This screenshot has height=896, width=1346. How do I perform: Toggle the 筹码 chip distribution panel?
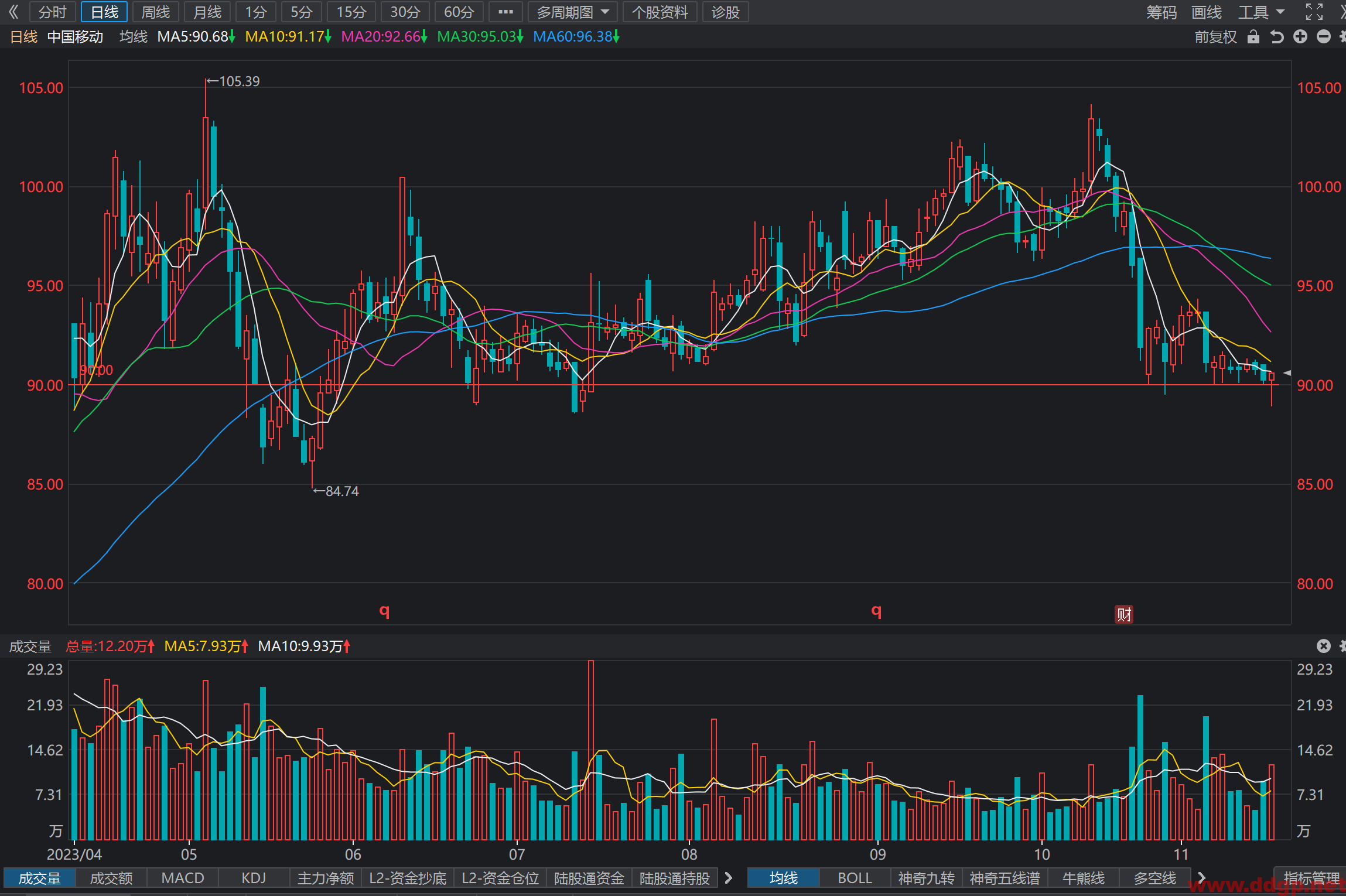(x=1161, y=12)
